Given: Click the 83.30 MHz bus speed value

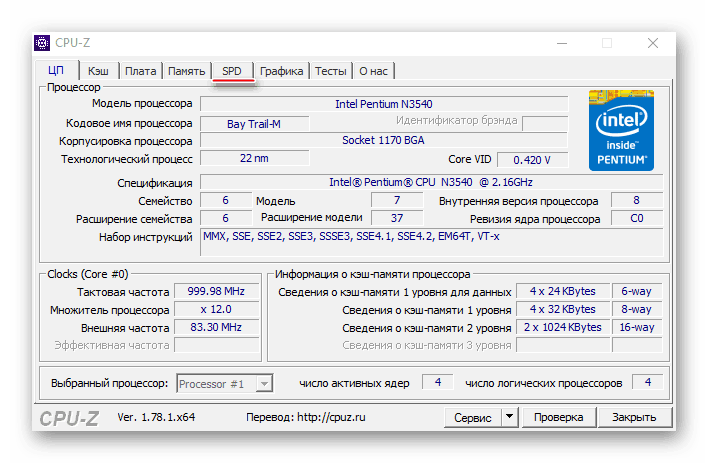Looking at the screenshot, I should click(216, 327).
